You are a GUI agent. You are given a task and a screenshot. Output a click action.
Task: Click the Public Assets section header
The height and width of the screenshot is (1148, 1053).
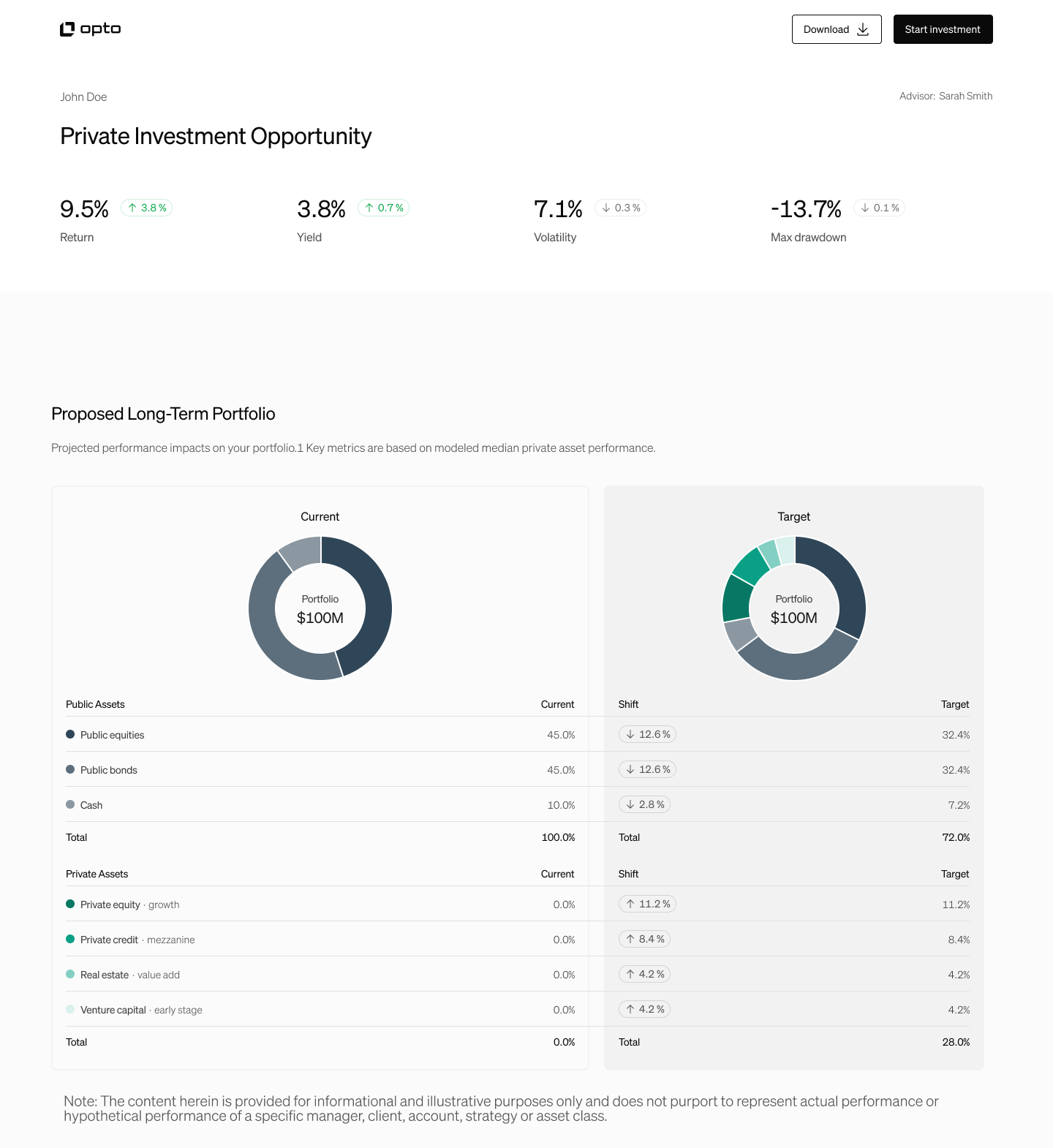pos(95,704)
